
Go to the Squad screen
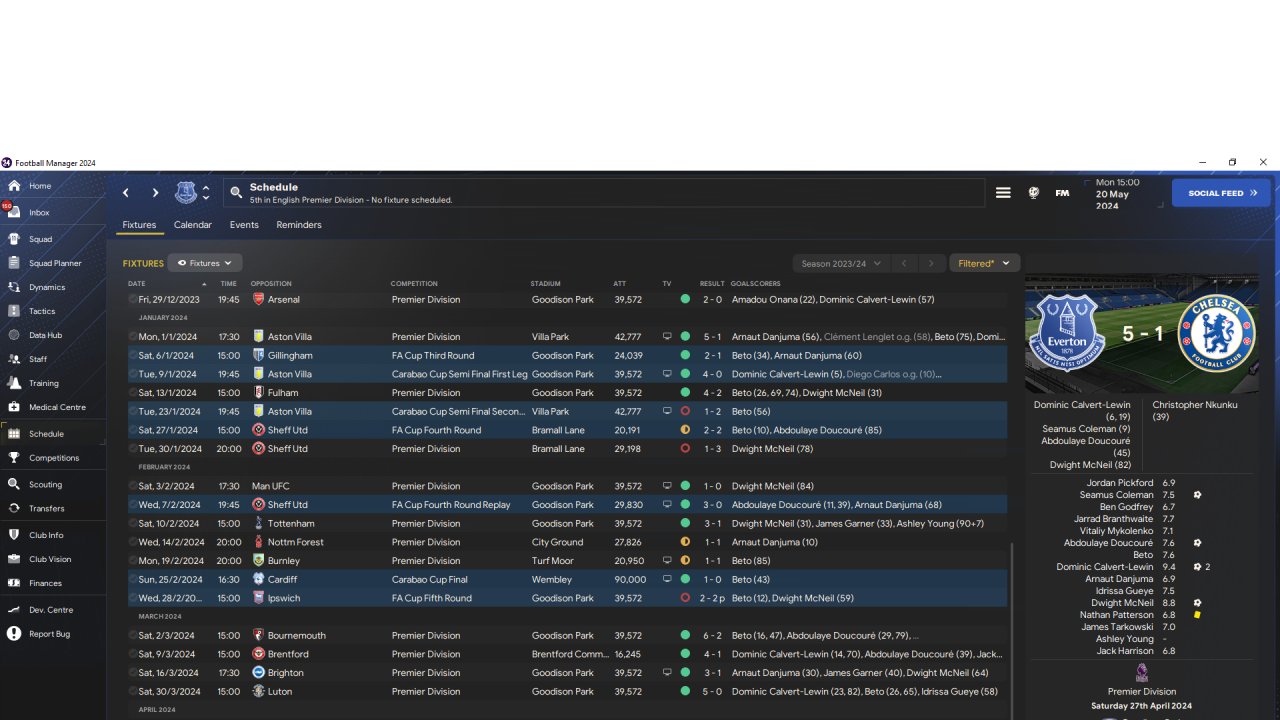[40, 240]
